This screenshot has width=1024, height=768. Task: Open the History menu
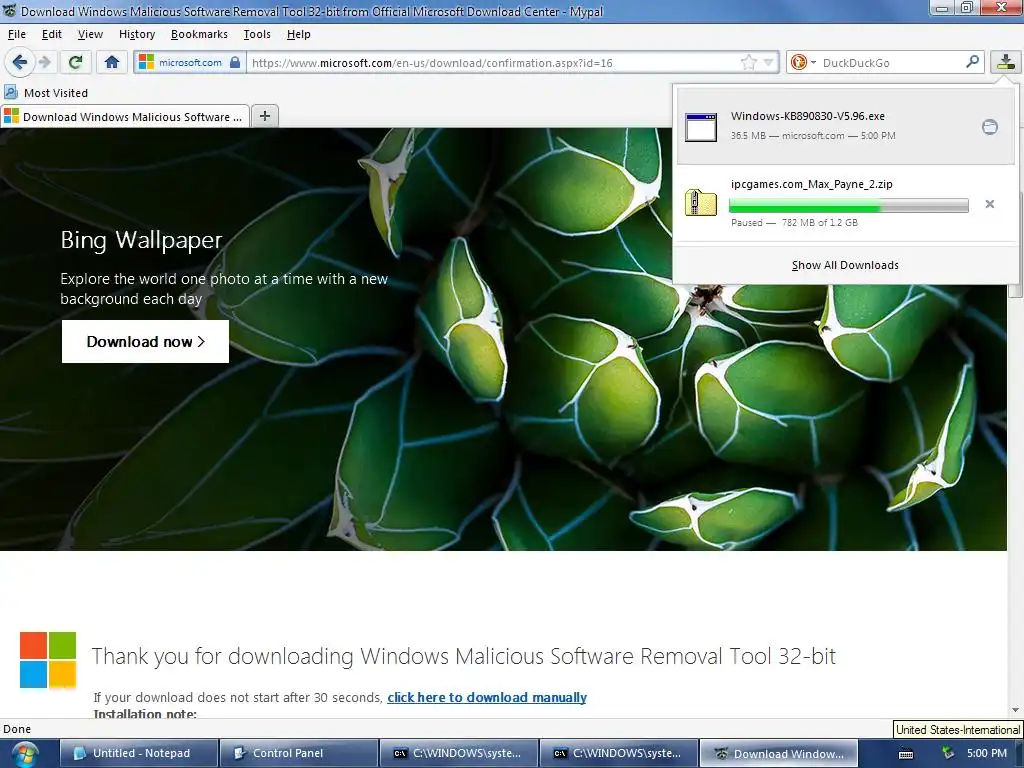pyautogui.click(x=136, y=34)
